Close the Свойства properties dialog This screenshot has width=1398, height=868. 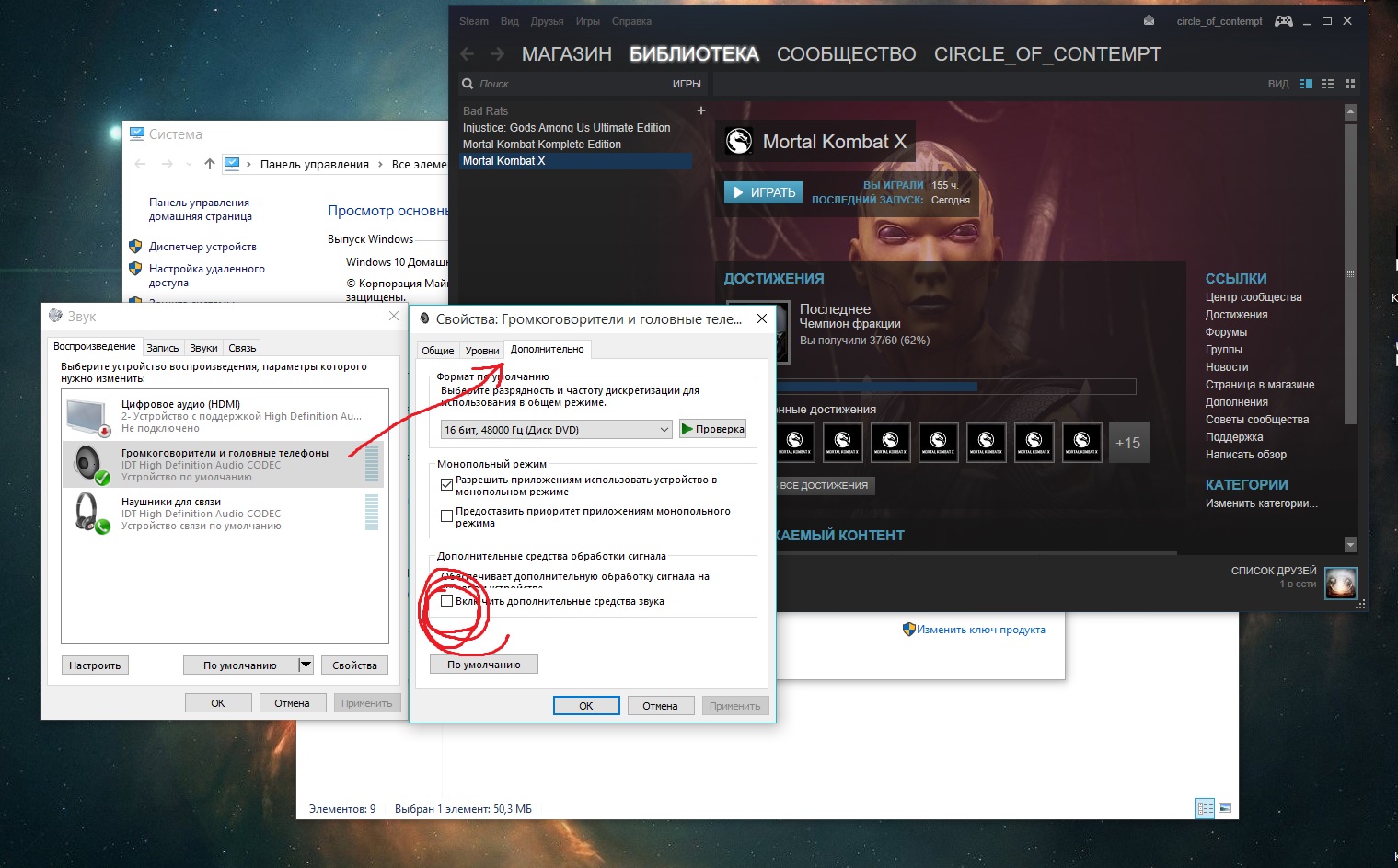click(761, 318)
